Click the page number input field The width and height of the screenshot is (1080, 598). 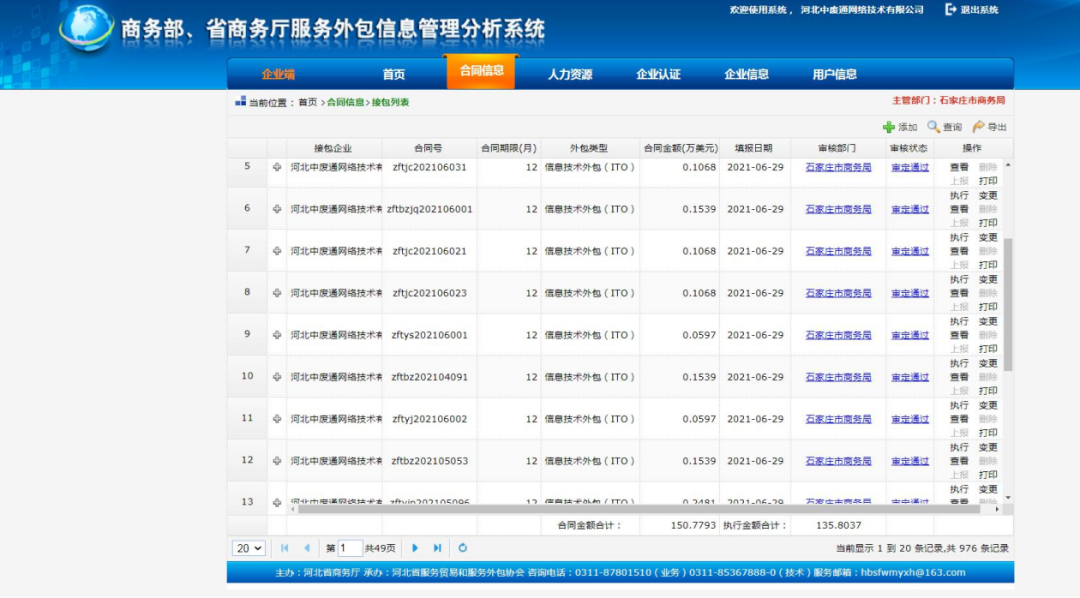coord(350,548)
